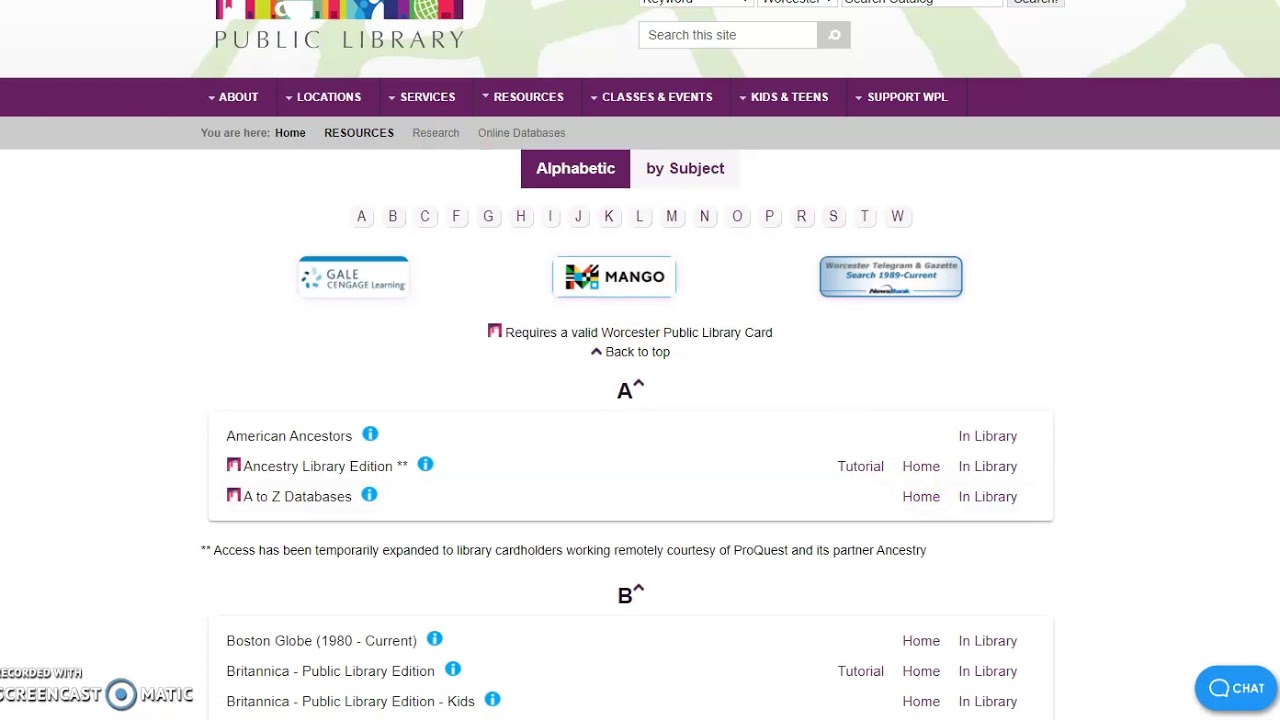Click the Home breadcrumb
Image resolution: width=1280 pixels, height=720 pixels.
tap(290, 133)
